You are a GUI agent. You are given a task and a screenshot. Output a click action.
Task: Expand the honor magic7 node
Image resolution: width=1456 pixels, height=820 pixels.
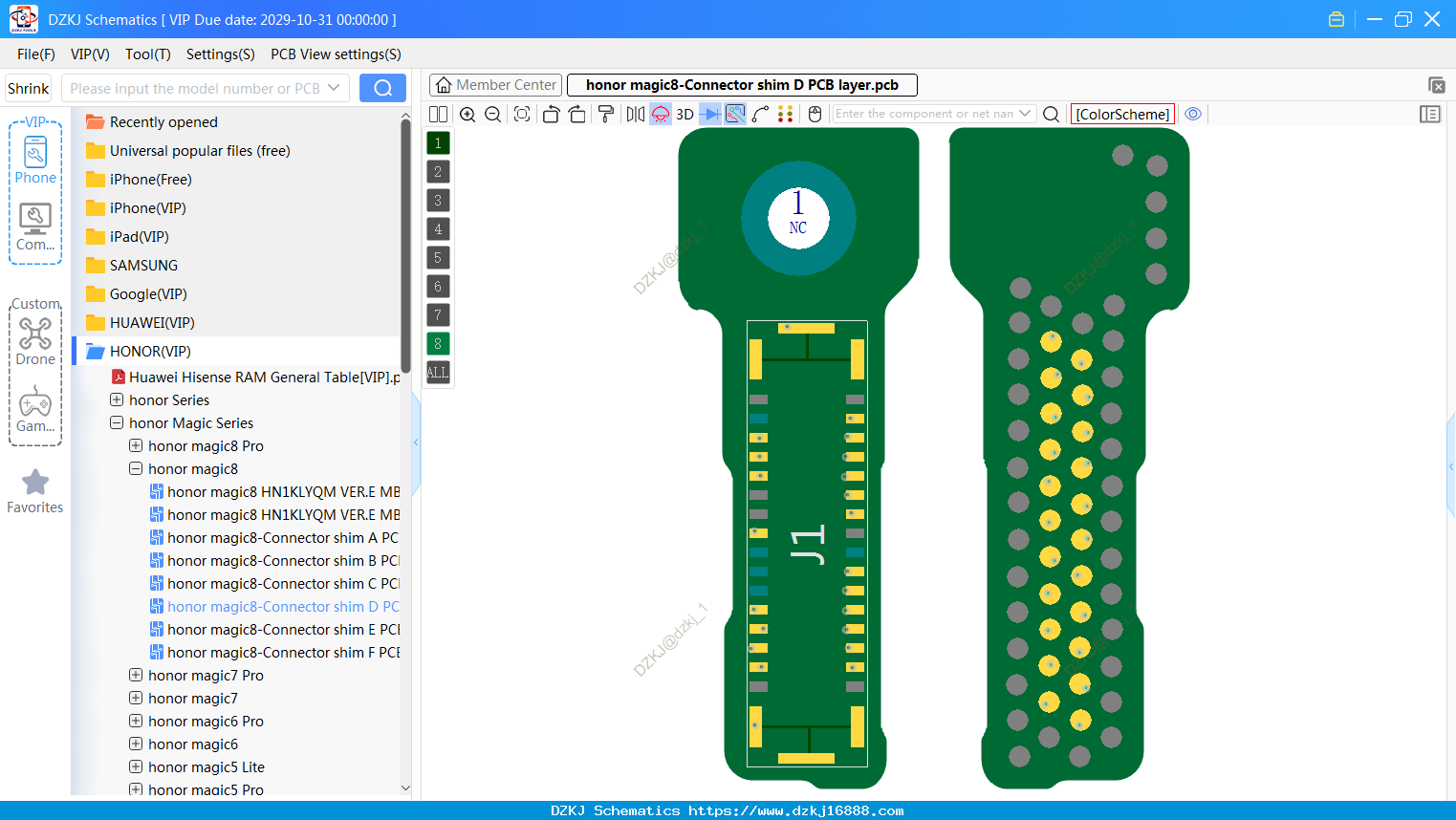[136, 698]
